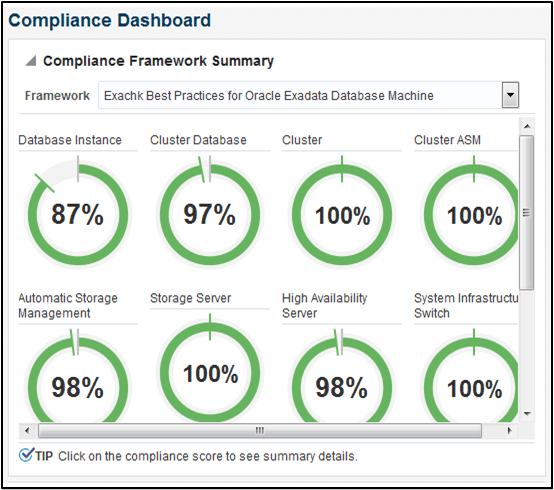Click the TIP checkmark icon

(x=26, y=455)
